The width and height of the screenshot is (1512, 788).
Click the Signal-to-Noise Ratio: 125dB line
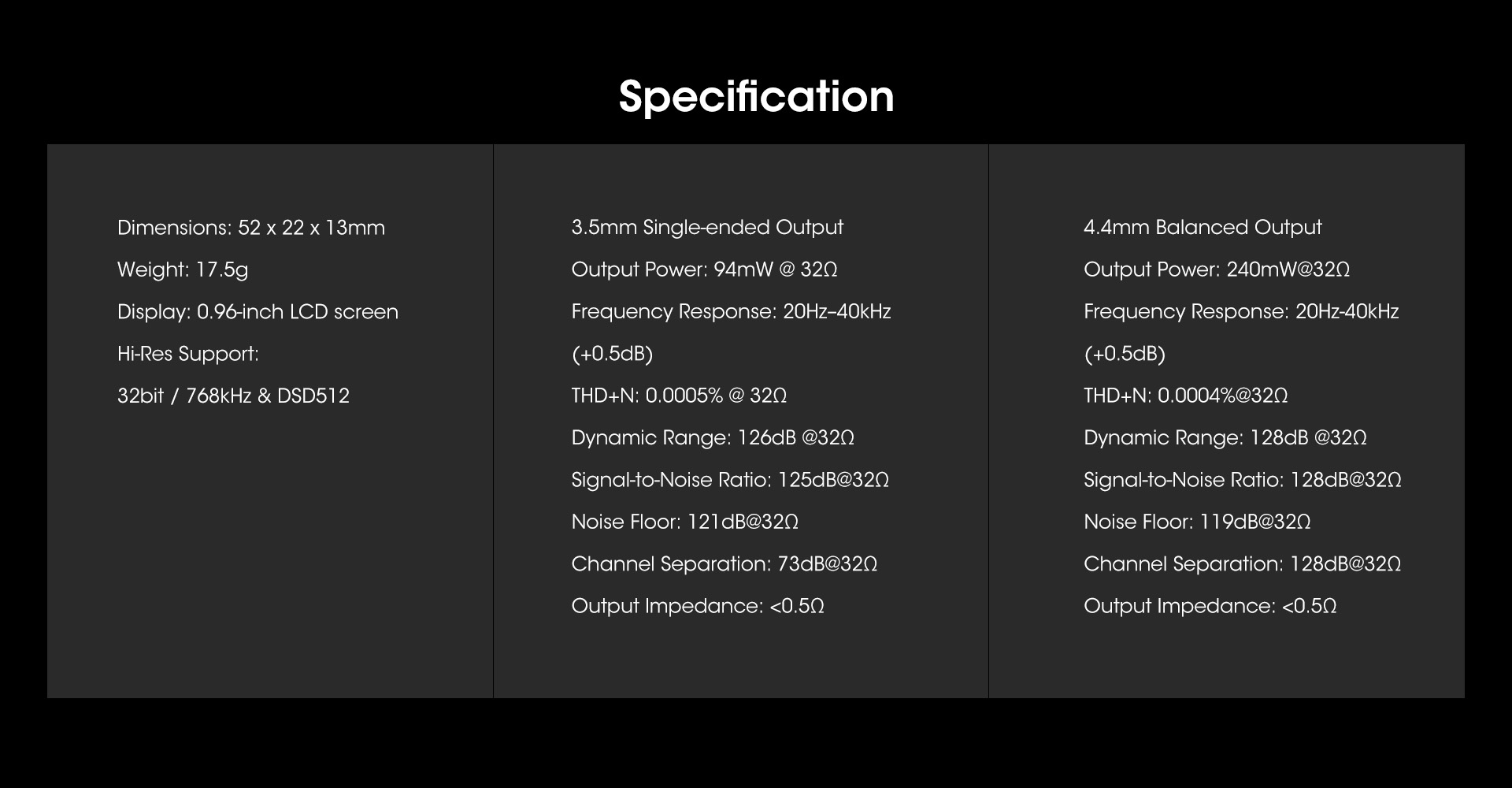[x=730, y=480]
